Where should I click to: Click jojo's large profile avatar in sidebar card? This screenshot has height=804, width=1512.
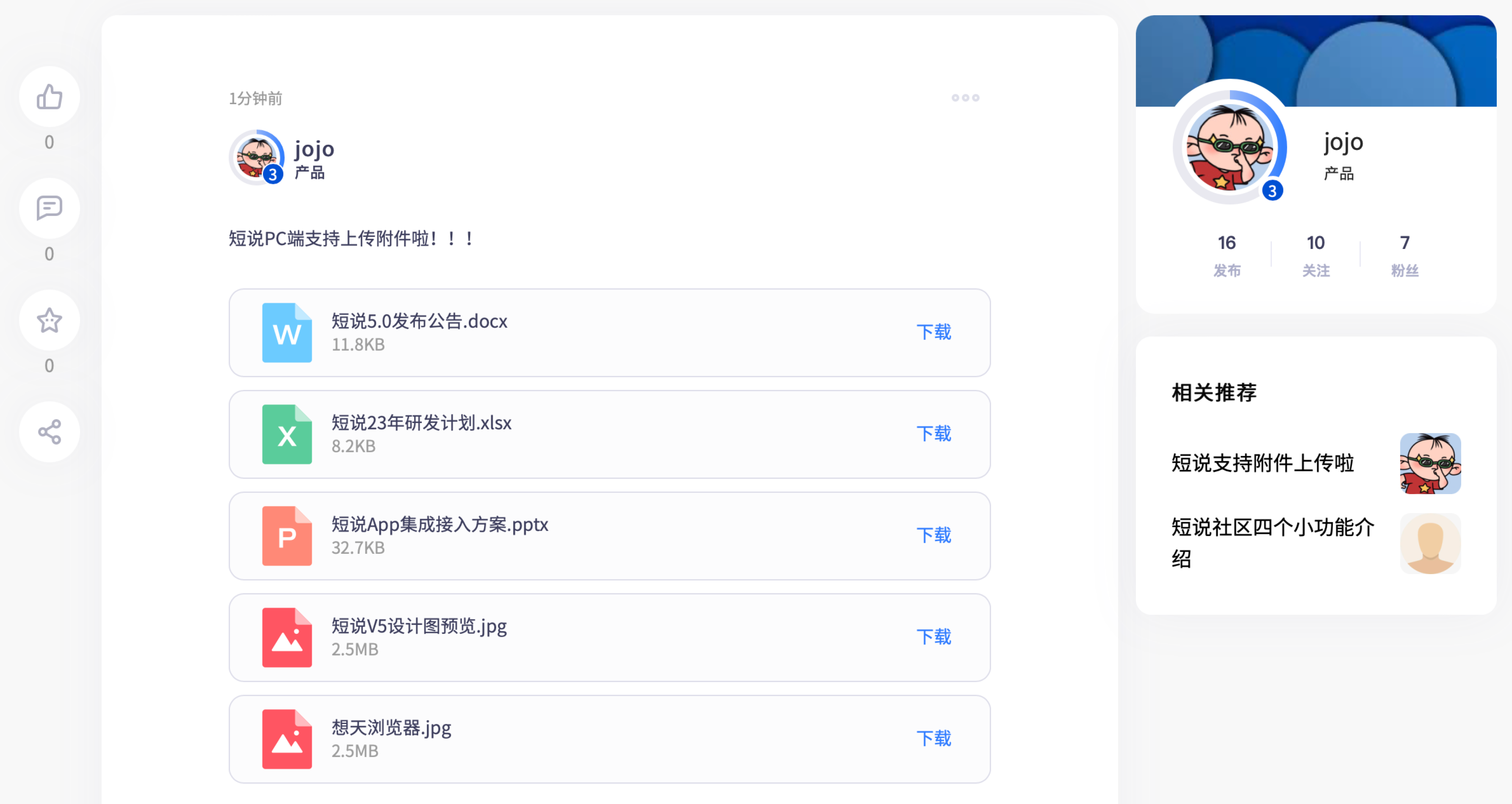[1230, 147]
